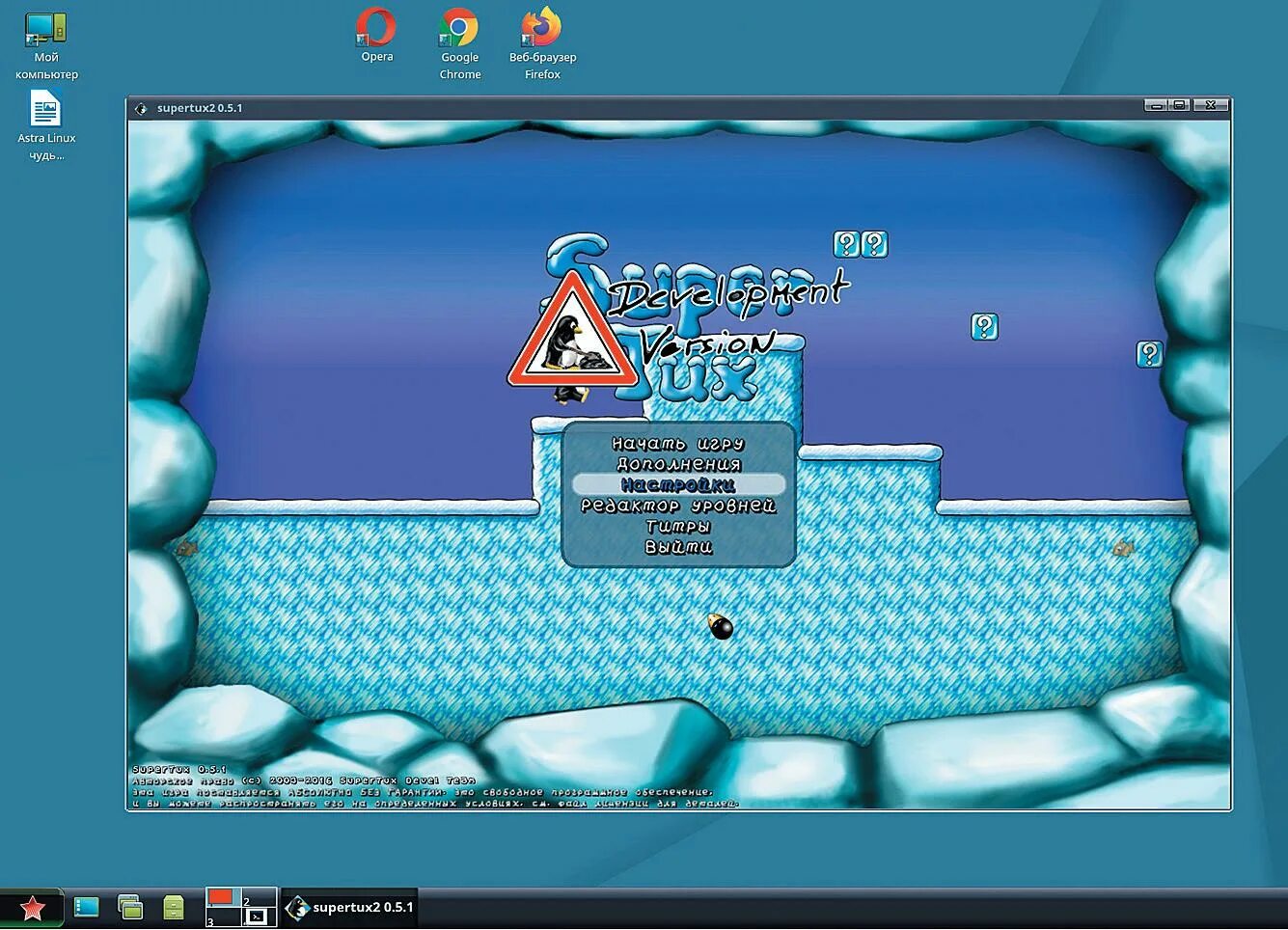
Task: Open the Astra Linux document desktop icon
Action: pyautogui.click(x=46, y=125)
